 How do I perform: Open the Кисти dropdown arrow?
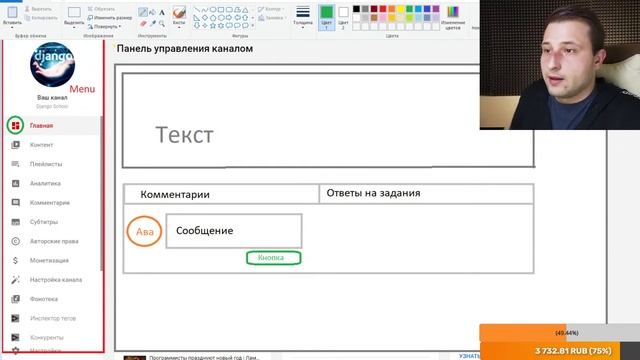coord(179,27)
